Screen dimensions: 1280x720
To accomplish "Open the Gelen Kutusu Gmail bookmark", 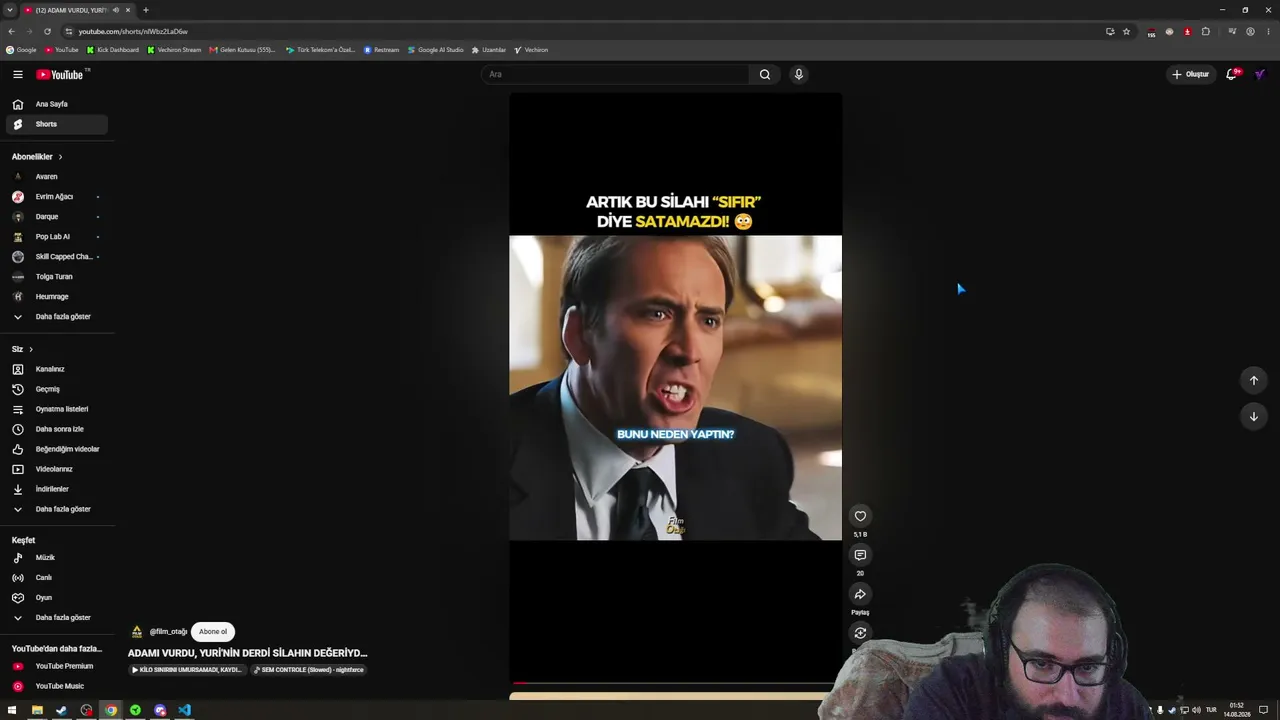I will pos(243,50).
